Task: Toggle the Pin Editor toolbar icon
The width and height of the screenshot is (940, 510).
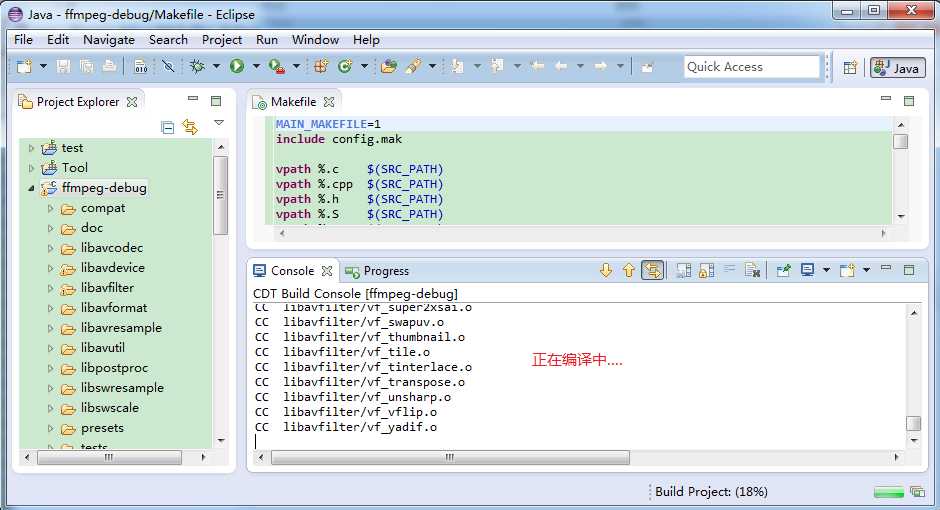Action: [647, 67]
